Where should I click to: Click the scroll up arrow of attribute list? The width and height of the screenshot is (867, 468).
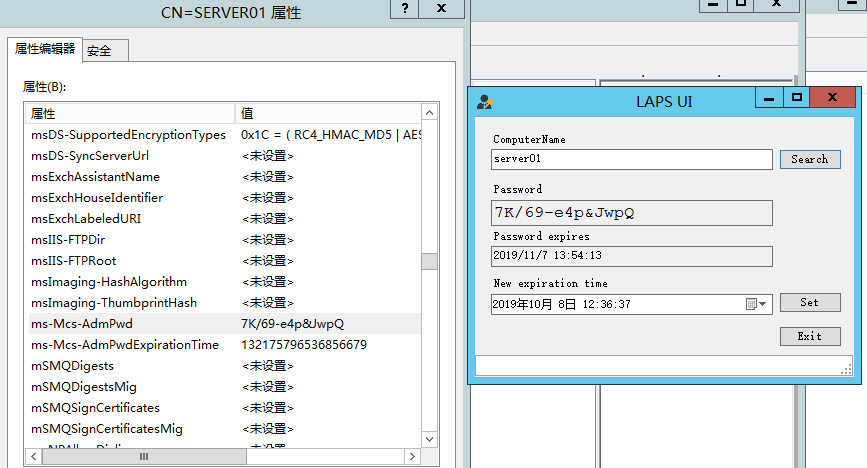tap(430, 113)
